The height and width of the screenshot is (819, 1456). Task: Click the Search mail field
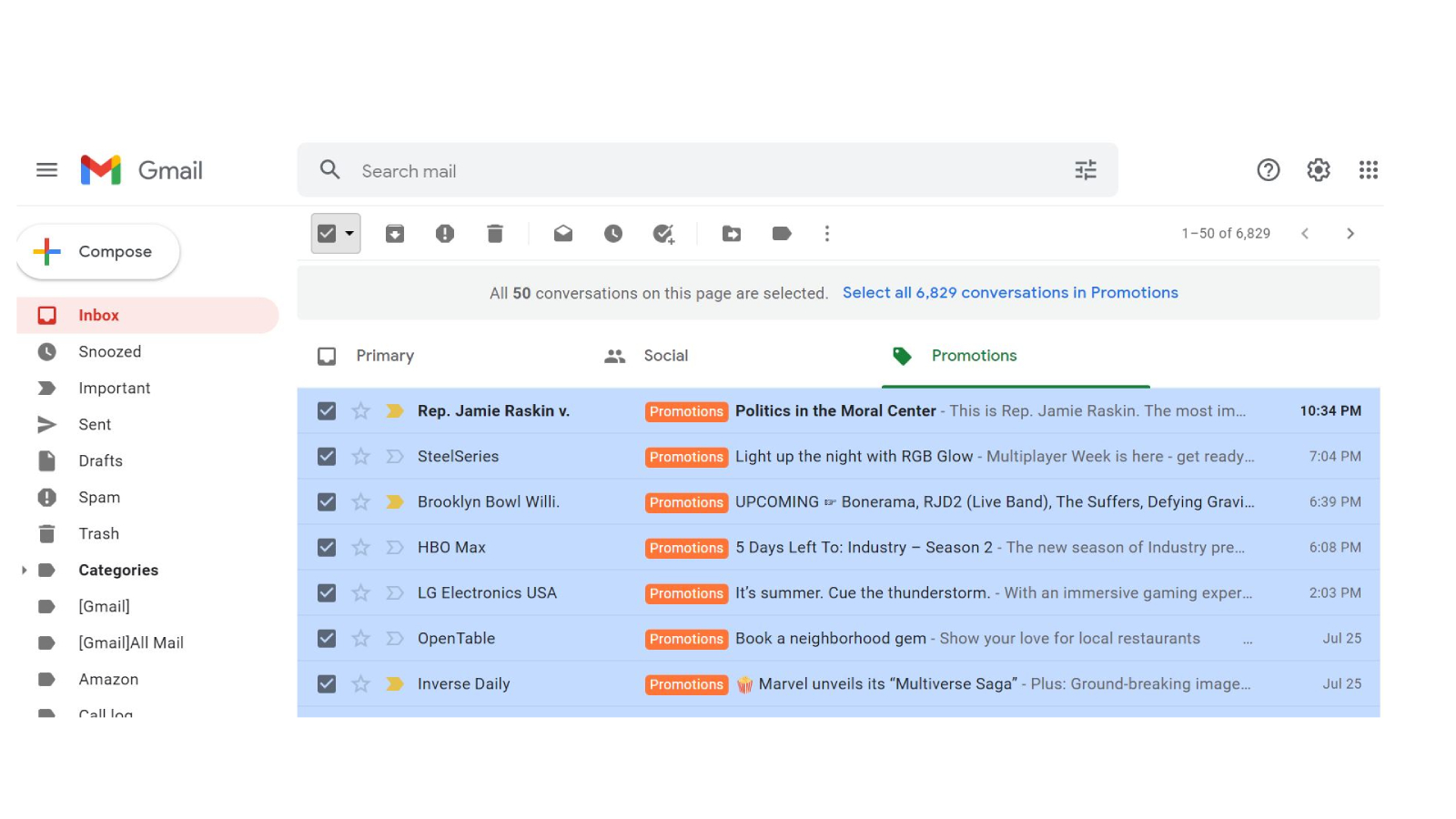pos(707,170)
